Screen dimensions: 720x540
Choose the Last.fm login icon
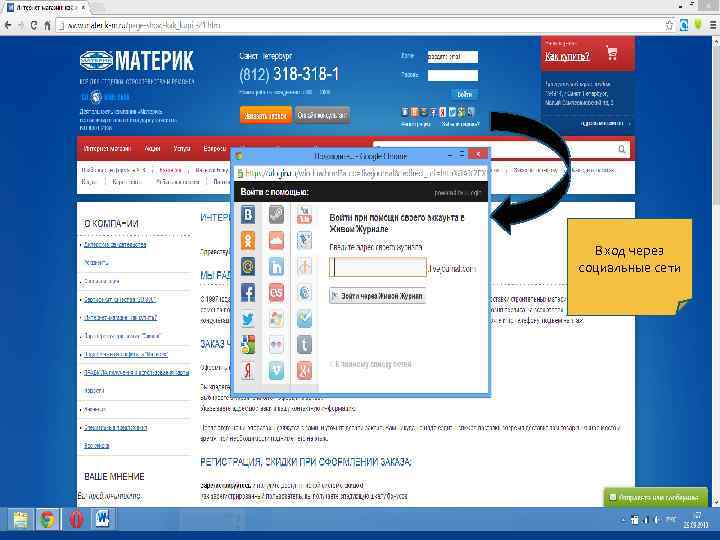276,292
